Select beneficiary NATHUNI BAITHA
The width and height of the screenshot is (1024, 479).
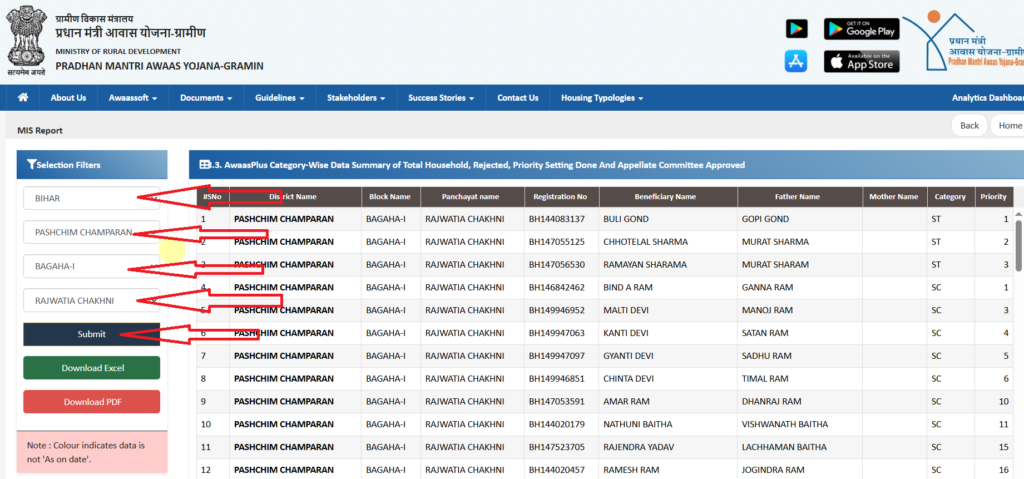tap(637, 425)
